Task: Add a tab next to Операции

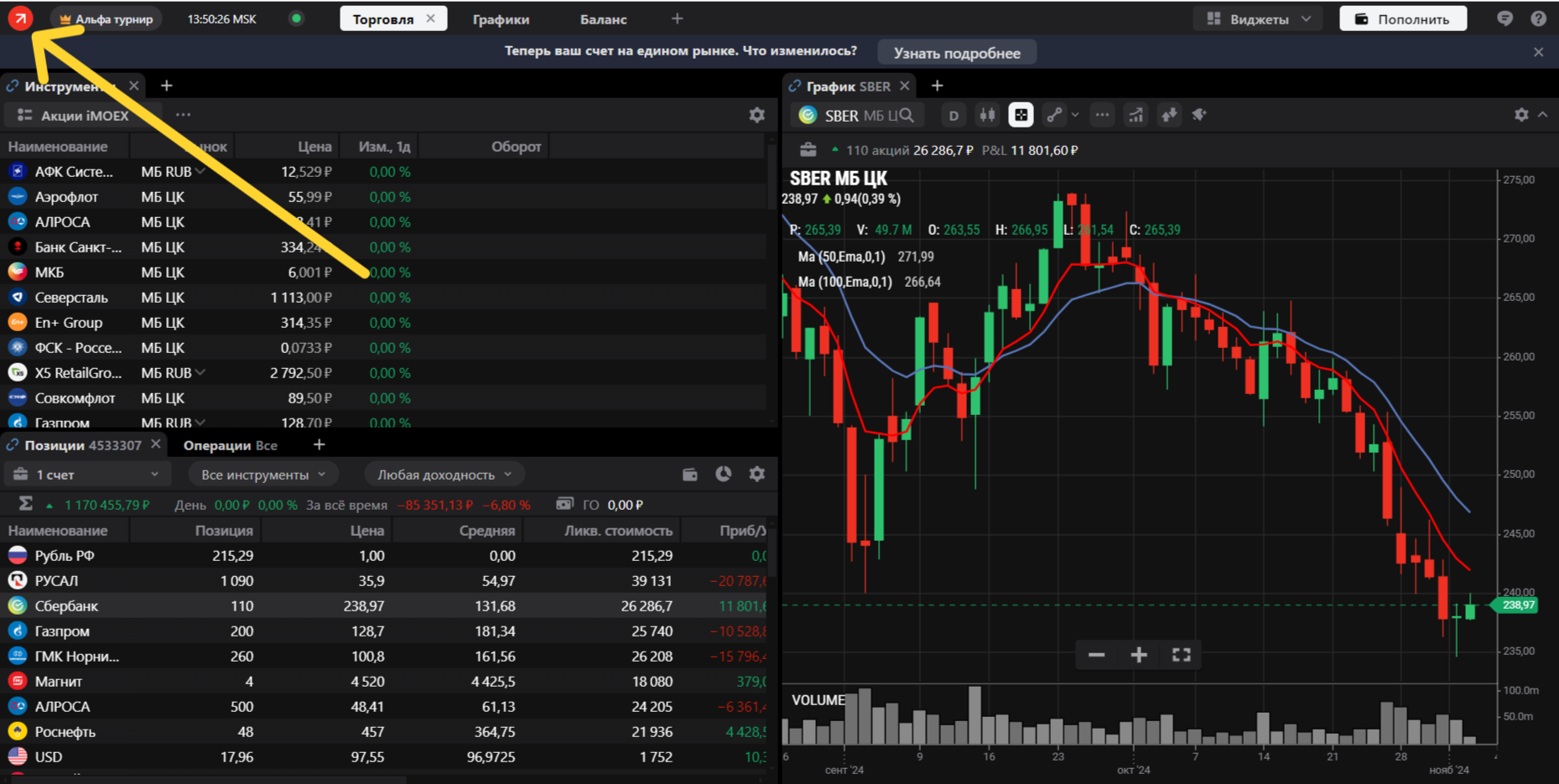Action: (x=319, y=444)
